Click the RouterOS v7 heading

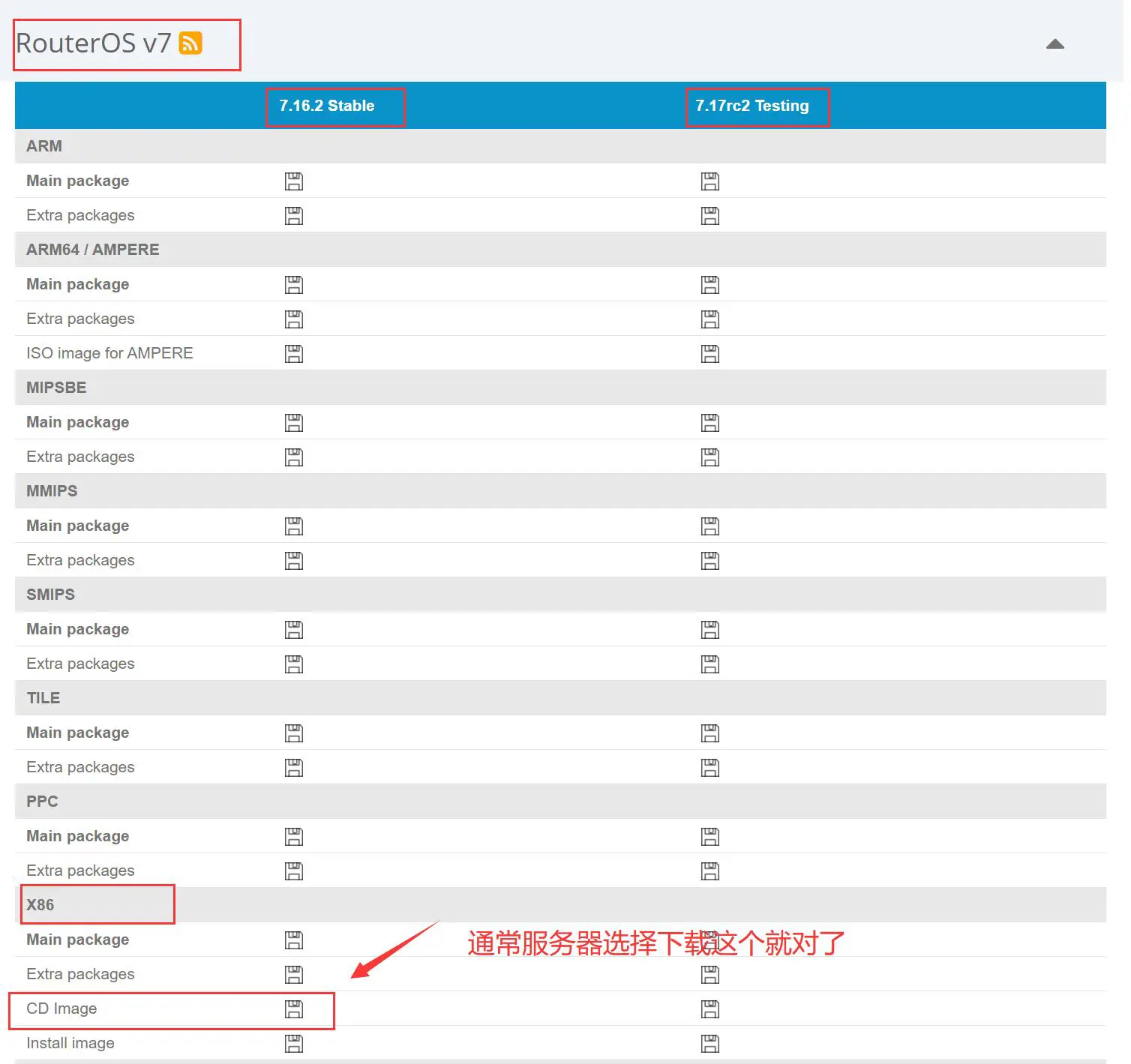pos(94,43)
